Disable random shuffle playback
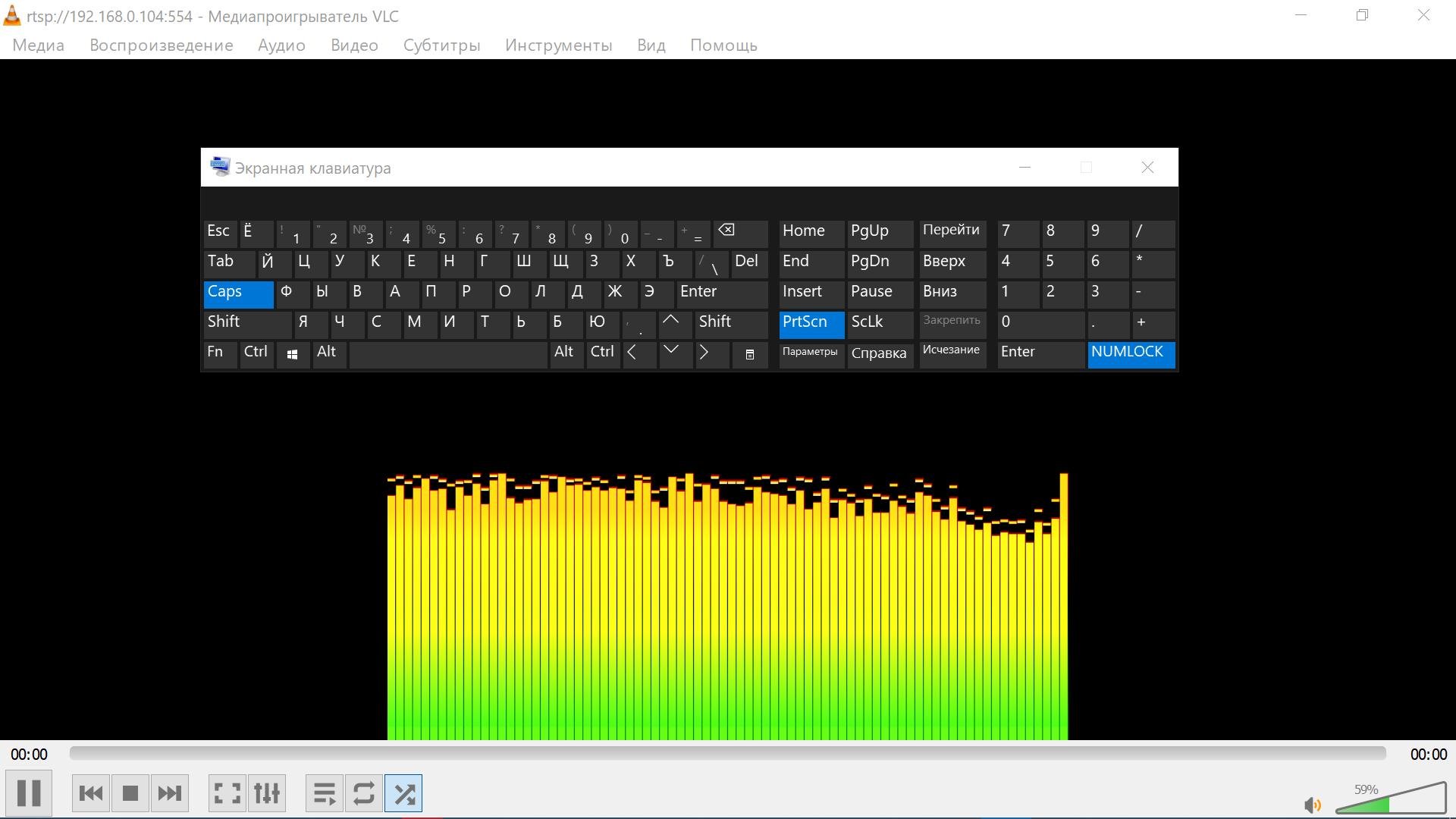Screen dimensions: 1456x819 pyautogui.click(x=403, y=793)
